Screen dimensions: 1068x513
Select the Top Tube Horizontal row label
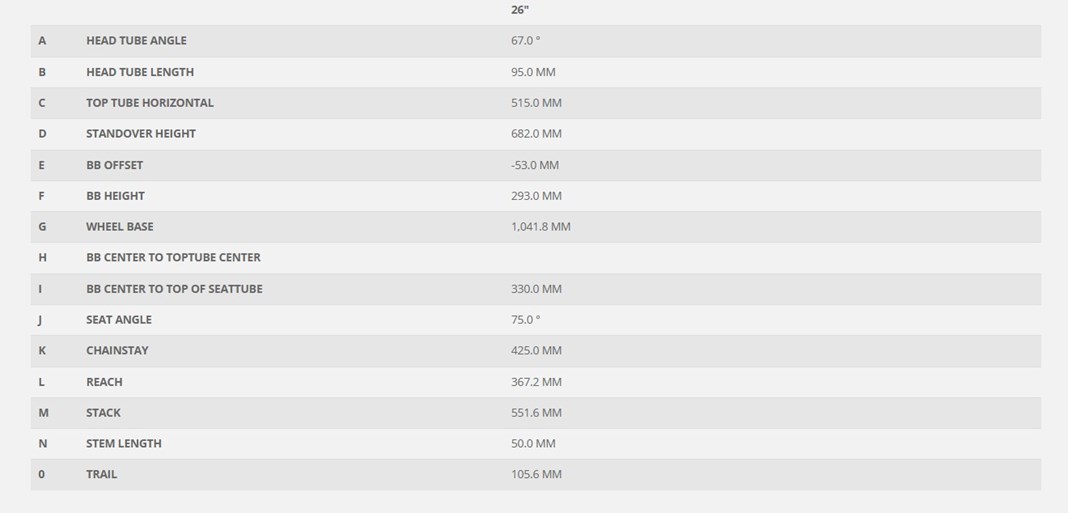click(150, 103)
